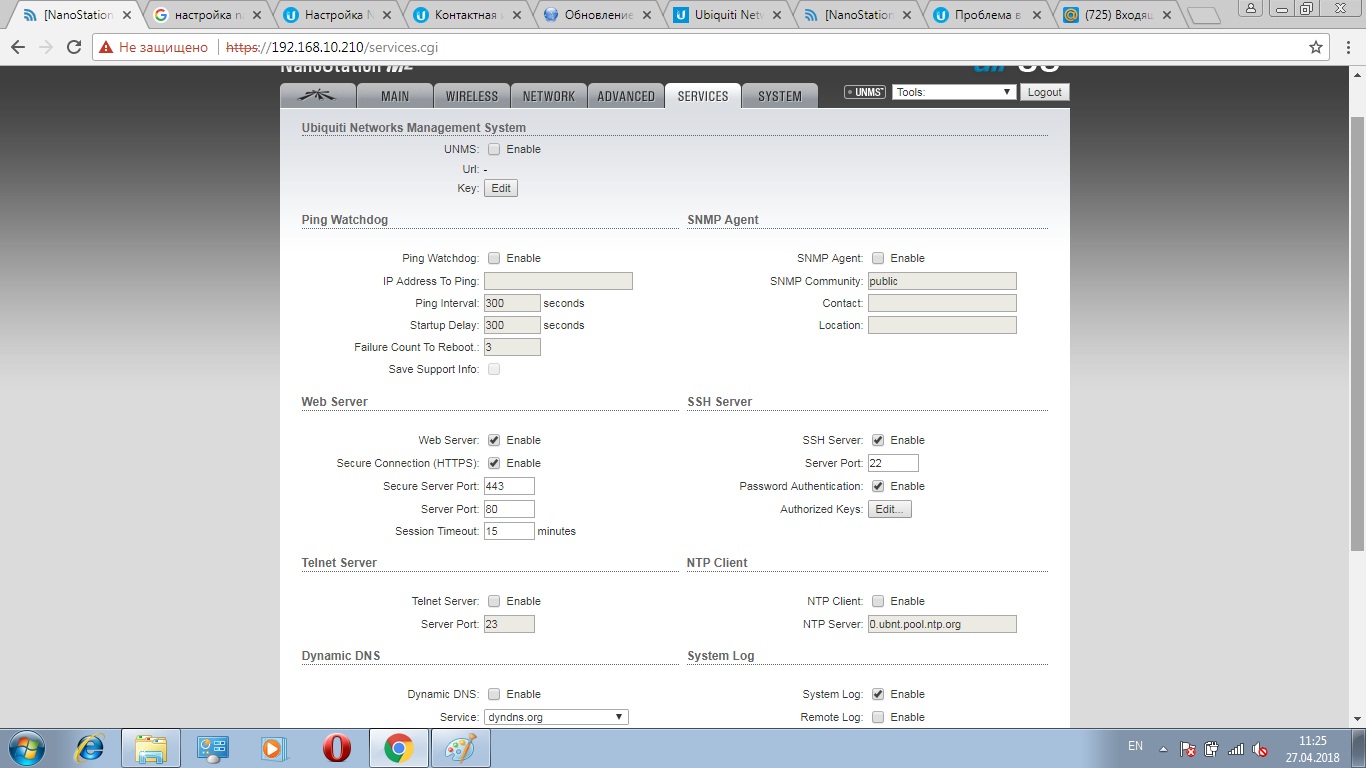Click Edit button for UNMS Key
Screen dimensions: 1366x768
click(x=501, y=188)
